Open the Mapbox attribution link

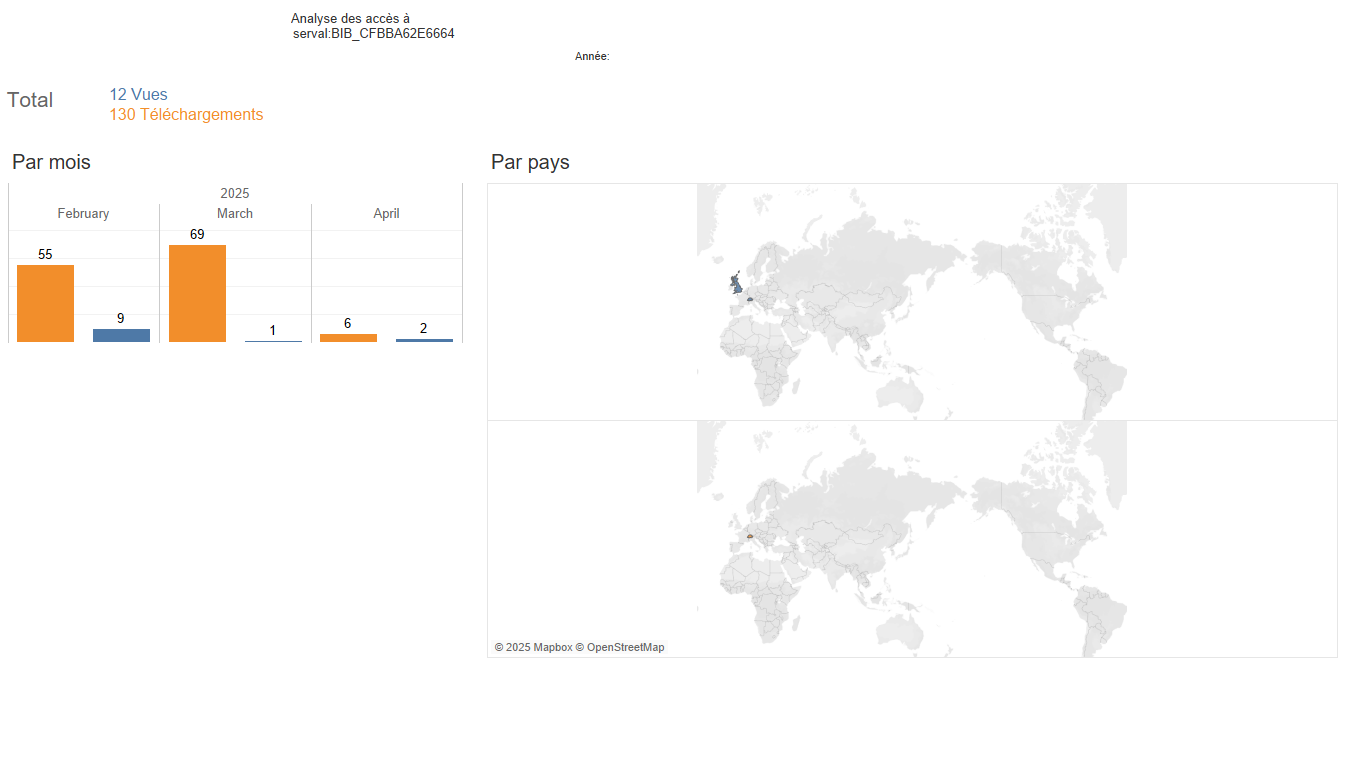[533, 647]
